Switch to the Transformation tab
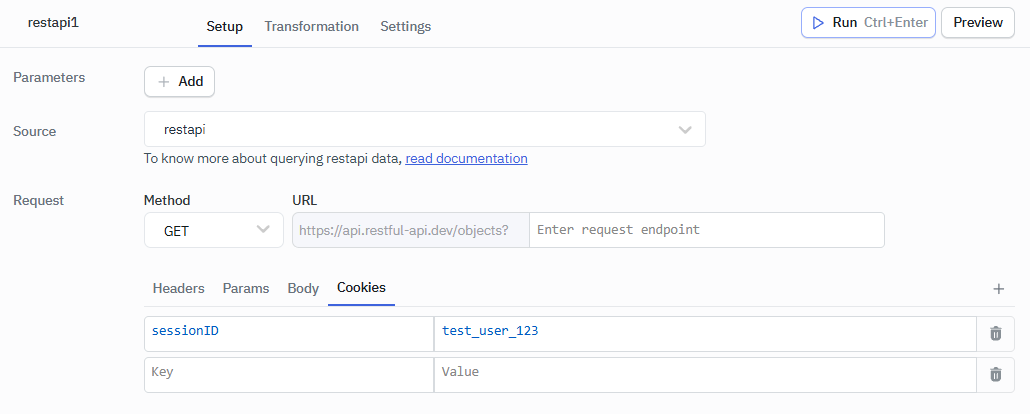The width and height of the screenshot is (1030, 414). 311,27
